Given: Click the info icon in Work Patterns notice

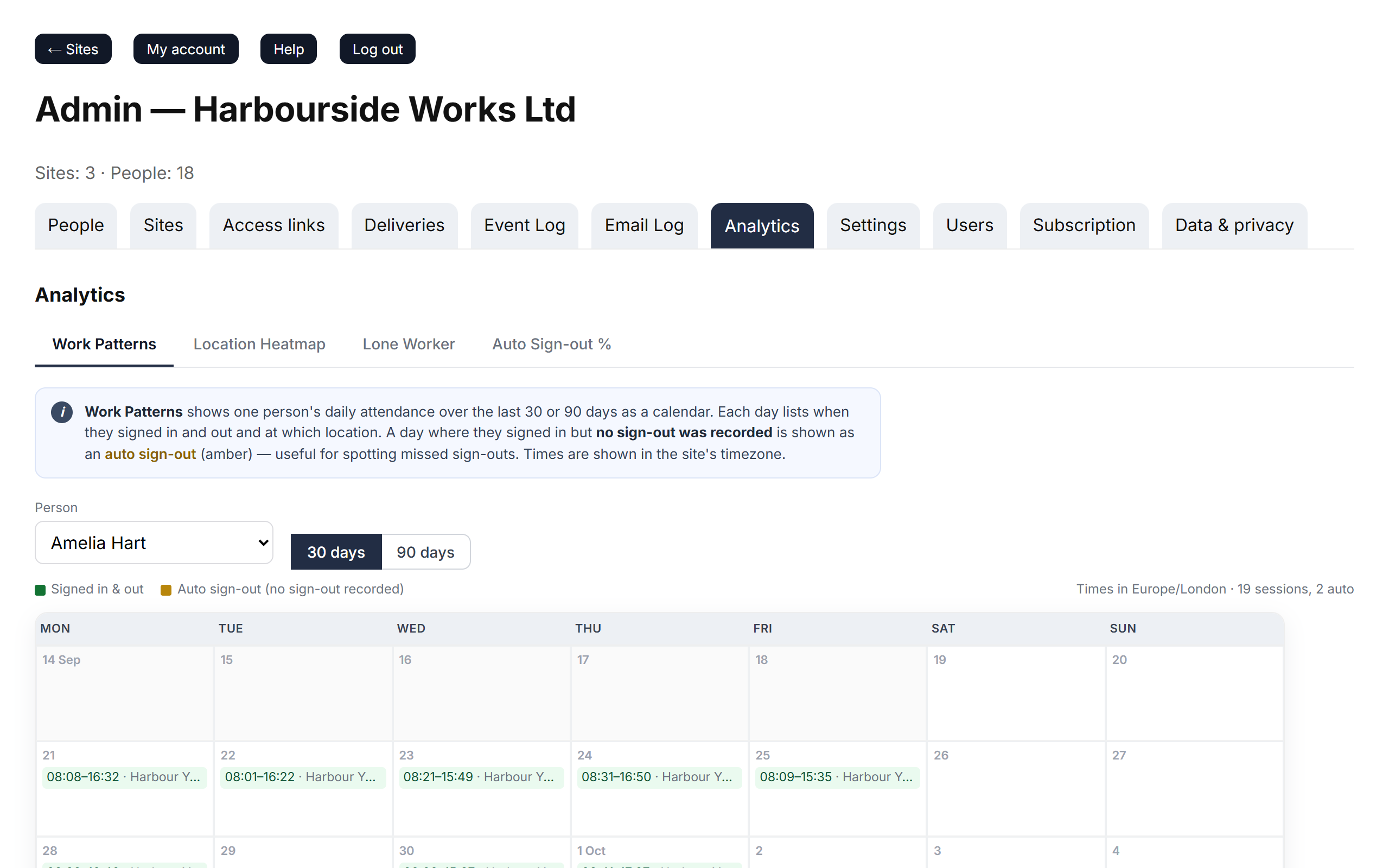Looking at the screenshot, I should 62,412.
